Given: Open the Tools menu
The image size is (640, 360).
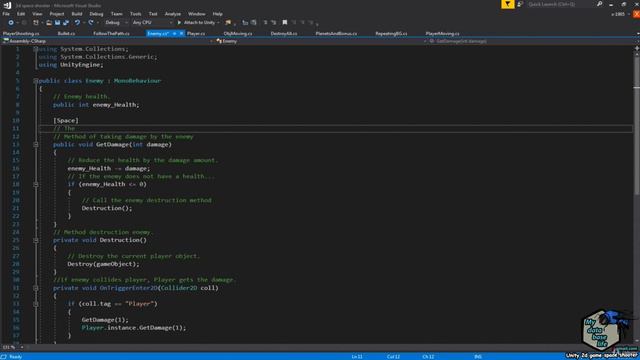Looking at the screenshot, I should (136, 14).
